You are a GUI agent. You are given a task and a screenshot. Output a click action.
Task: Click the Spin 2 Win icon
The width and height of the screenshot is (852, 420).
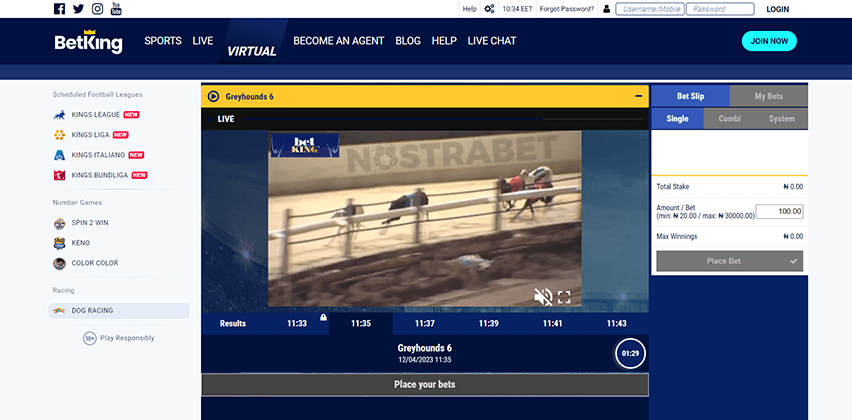click(x=59, y=223)
